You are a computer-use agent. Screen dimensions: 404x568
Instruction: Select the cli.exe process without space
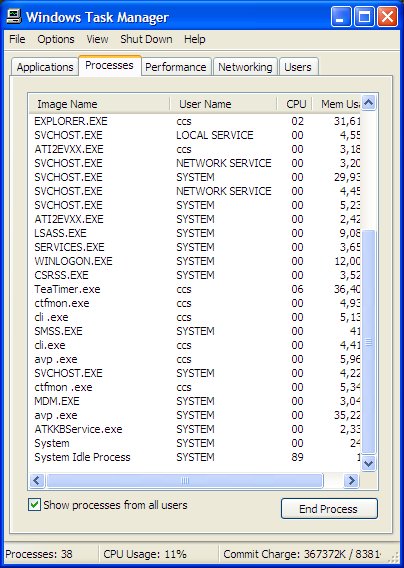(195, 345)
